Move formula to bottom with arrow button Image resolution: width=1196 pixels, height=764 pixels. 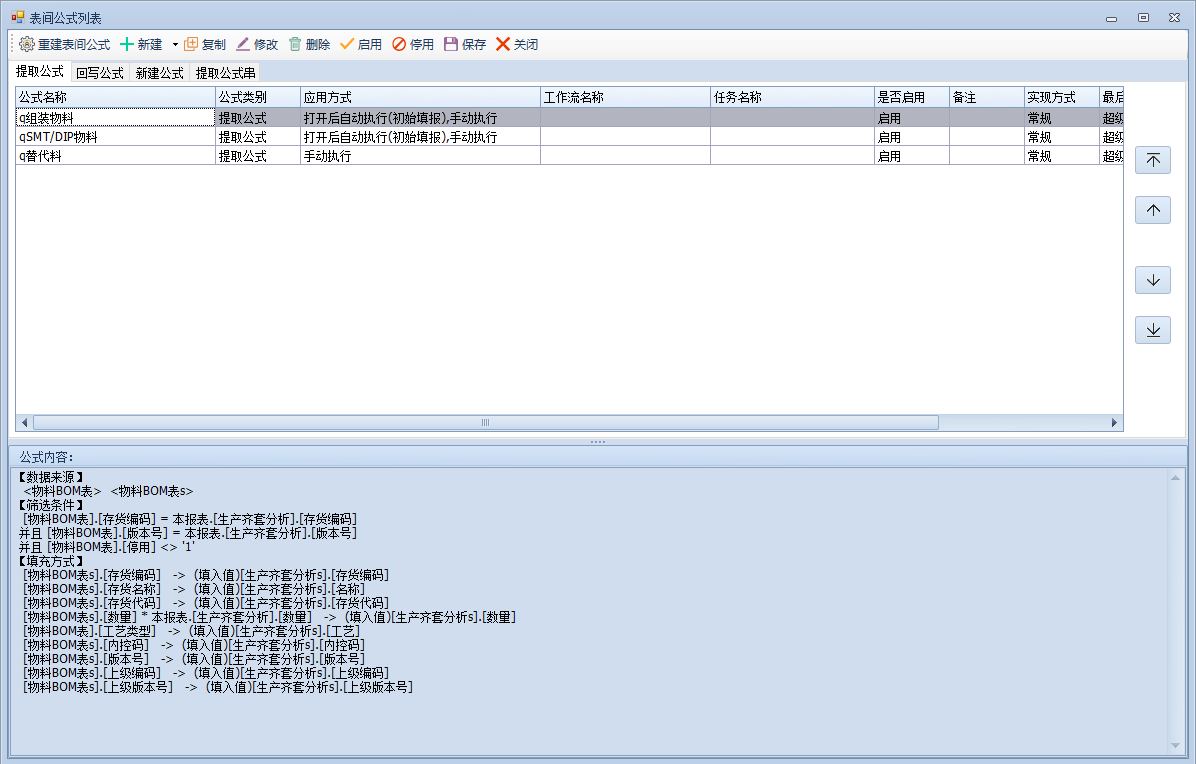[1153, 330]
